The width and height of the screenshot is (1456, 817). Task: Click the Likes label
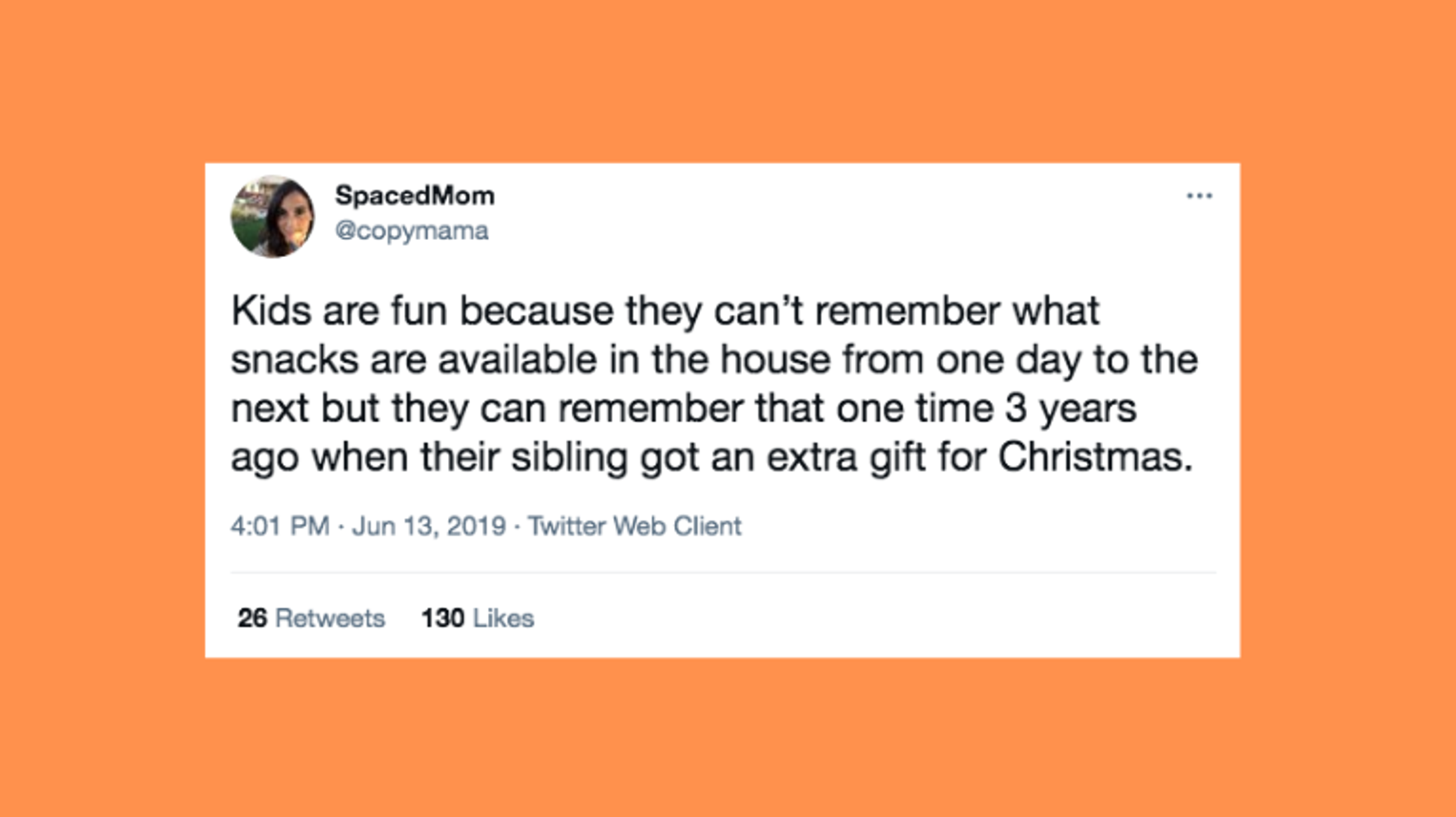pyautogui.click(x=503, y=618)
